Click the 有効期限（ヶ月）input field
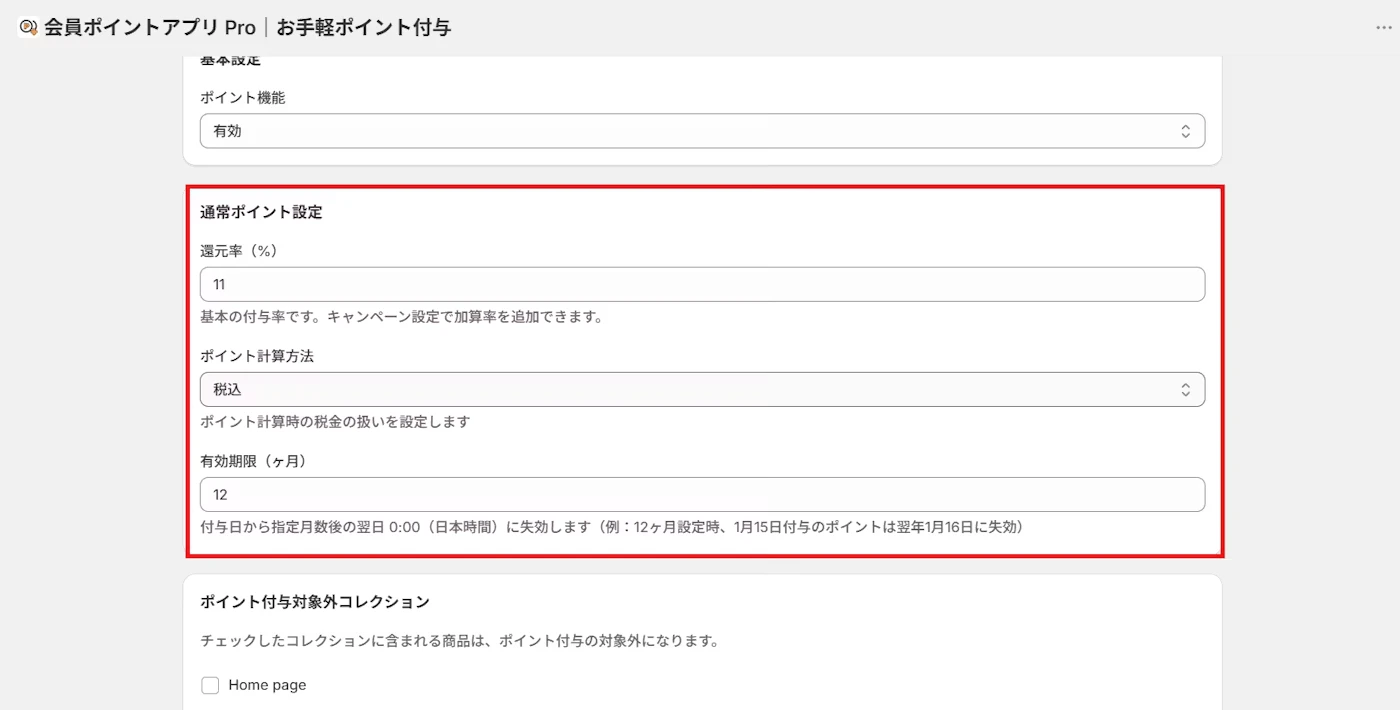Screen dimensions: 1400x710 click(x=702, y=494)
